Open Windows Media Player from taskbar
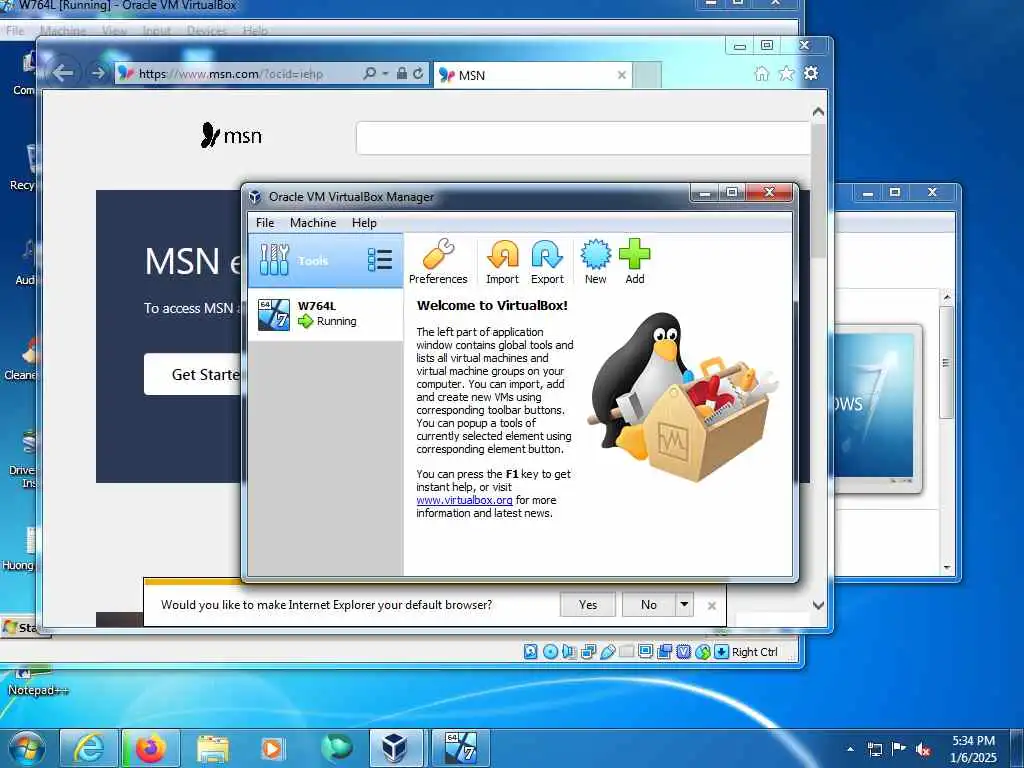The image size is (1024, 768). tap(272, 748)
